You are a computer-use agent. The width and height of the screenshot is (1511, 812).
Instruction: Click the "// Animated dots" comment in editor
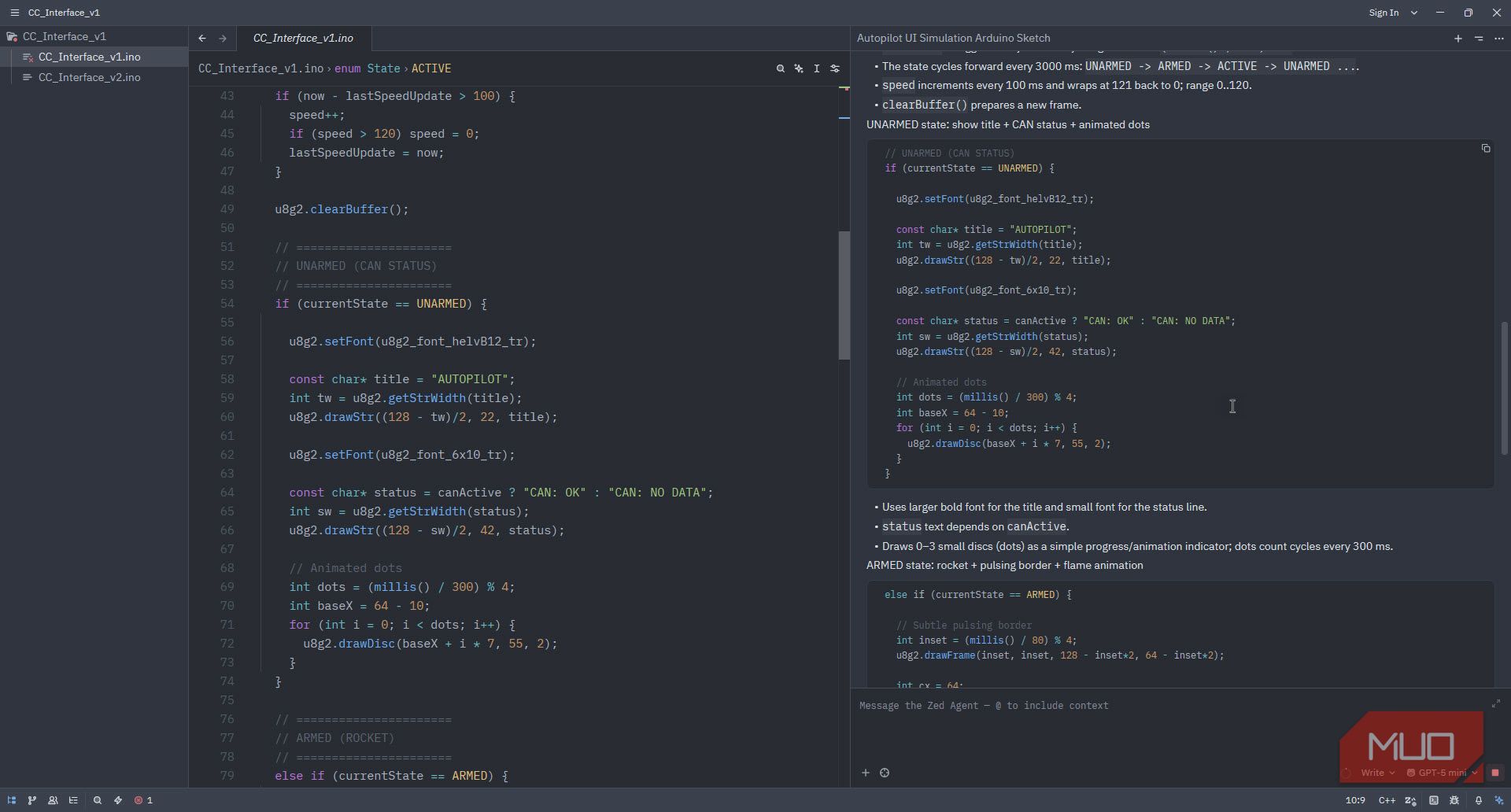[x=345, y=568]
